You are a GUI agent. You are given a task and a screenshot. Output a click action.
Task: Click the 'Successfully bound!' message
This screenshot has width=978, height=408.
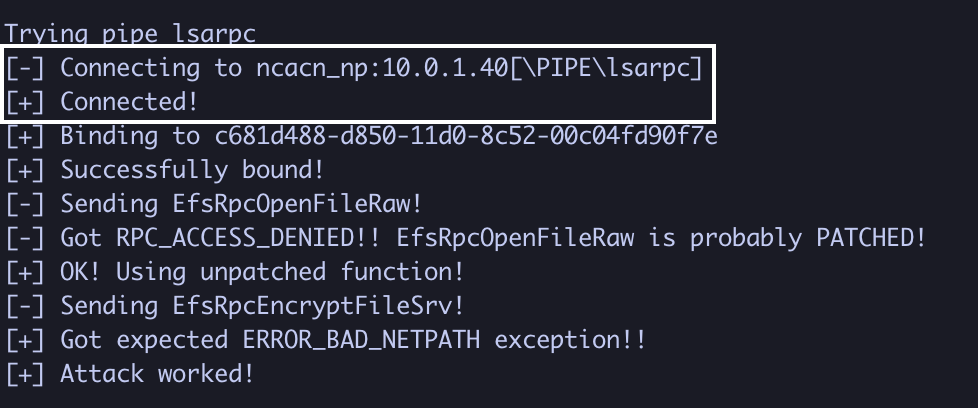(192, 170)
